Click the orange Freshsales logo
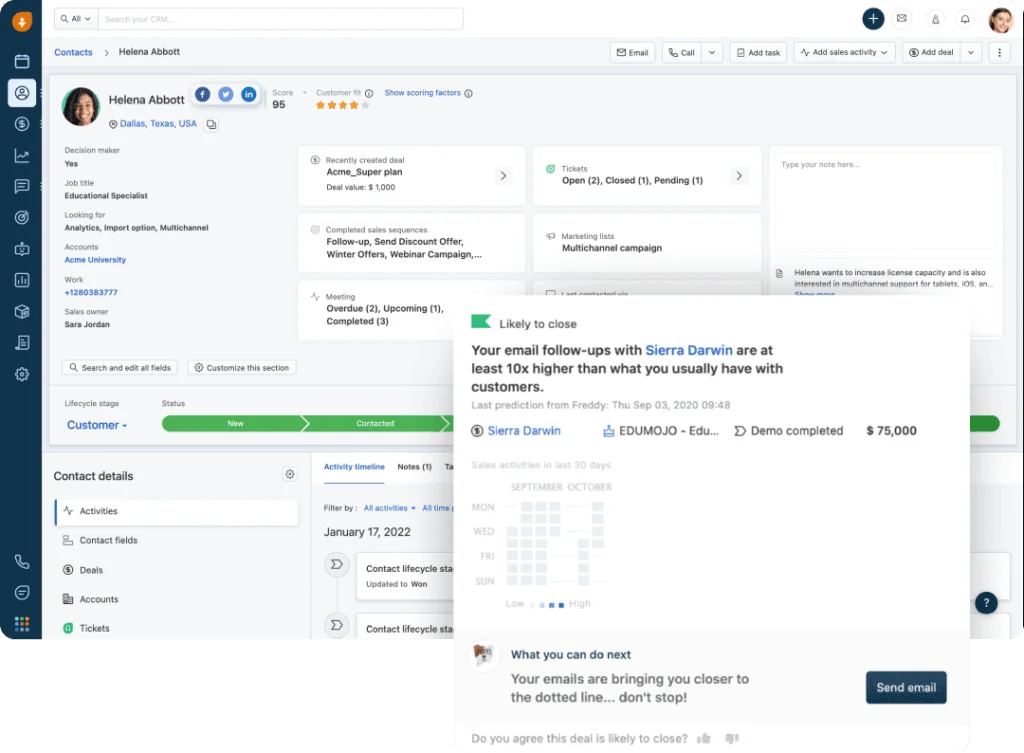Screen dimensions: 1024x753 pyautogui.click(x=22, y=22)
